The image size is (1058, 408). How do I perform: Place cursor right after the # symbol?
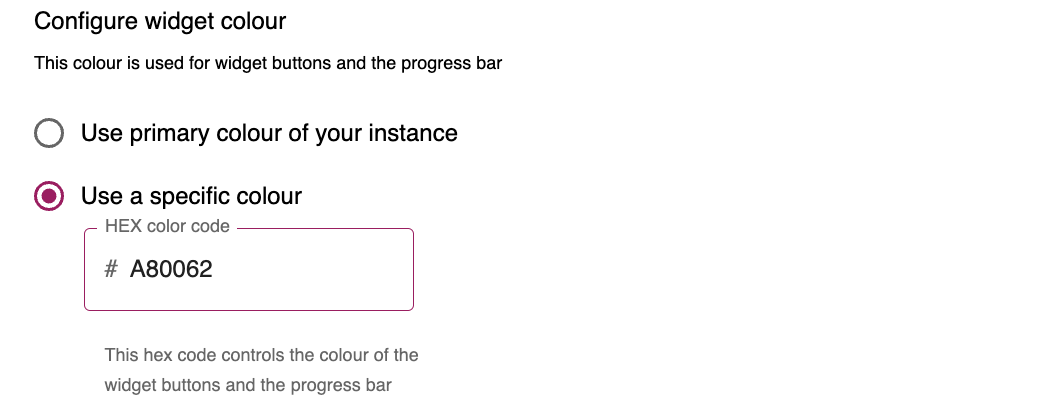120,269
